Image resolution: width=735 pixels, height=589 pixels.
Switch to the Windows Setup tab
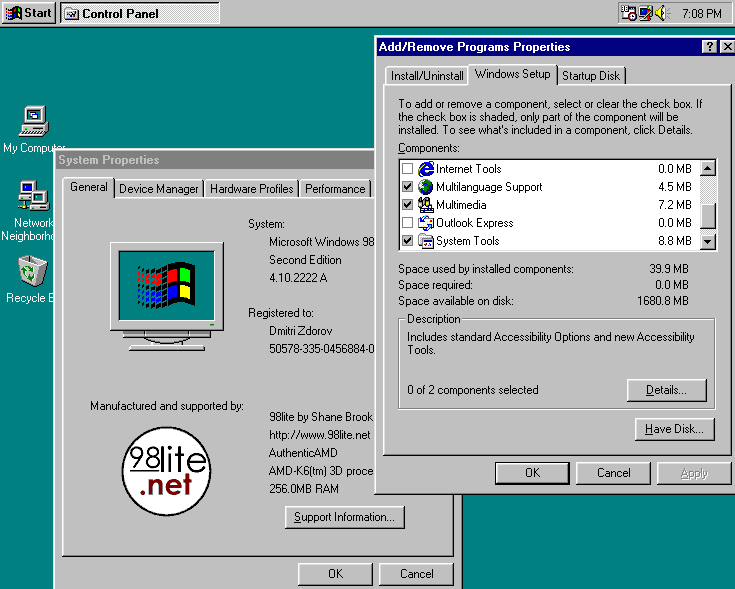pos(512,74)
